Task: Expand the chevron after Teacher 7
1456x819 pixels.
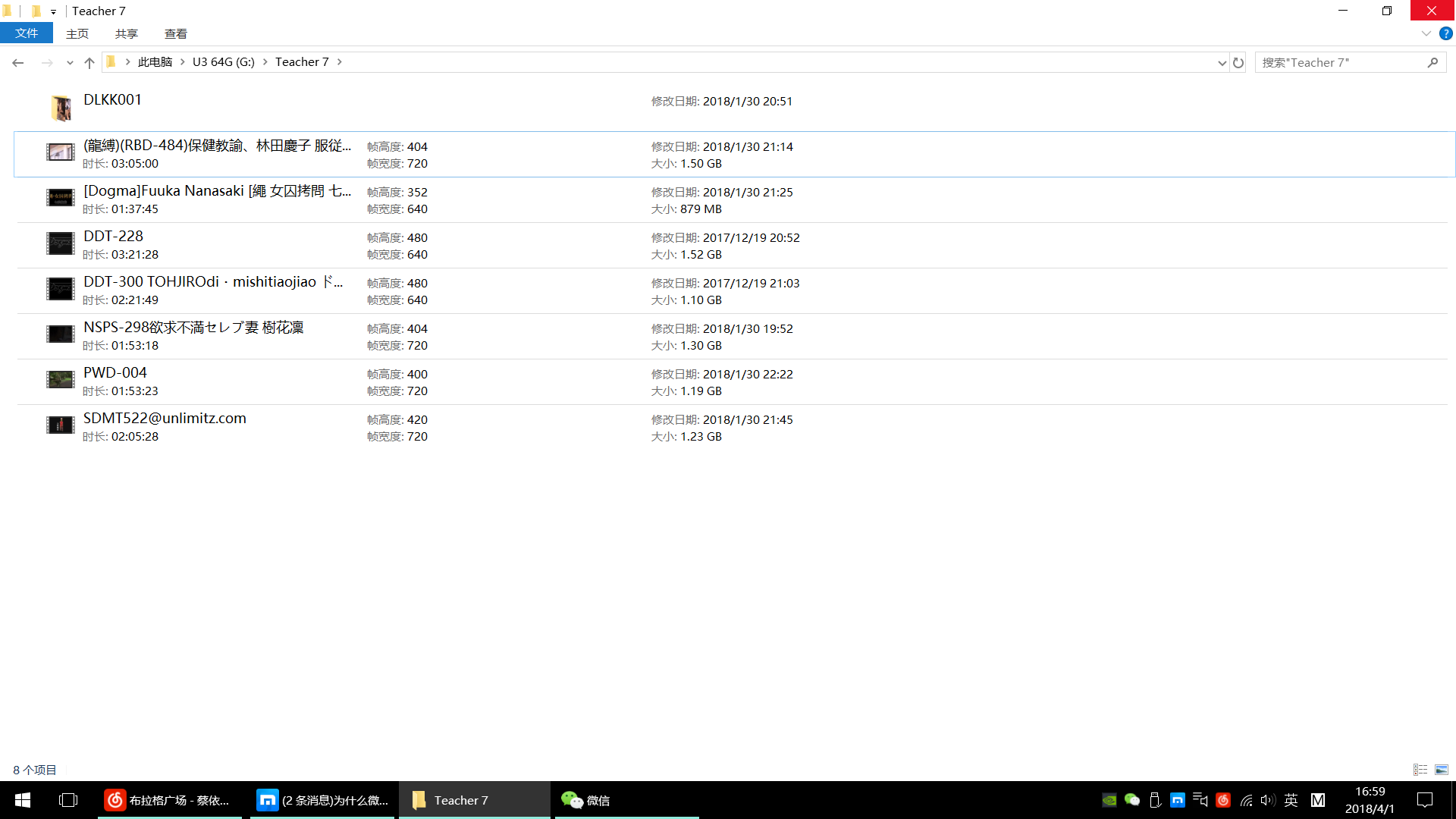Action: pyautogui.click(x=340, y=61)
